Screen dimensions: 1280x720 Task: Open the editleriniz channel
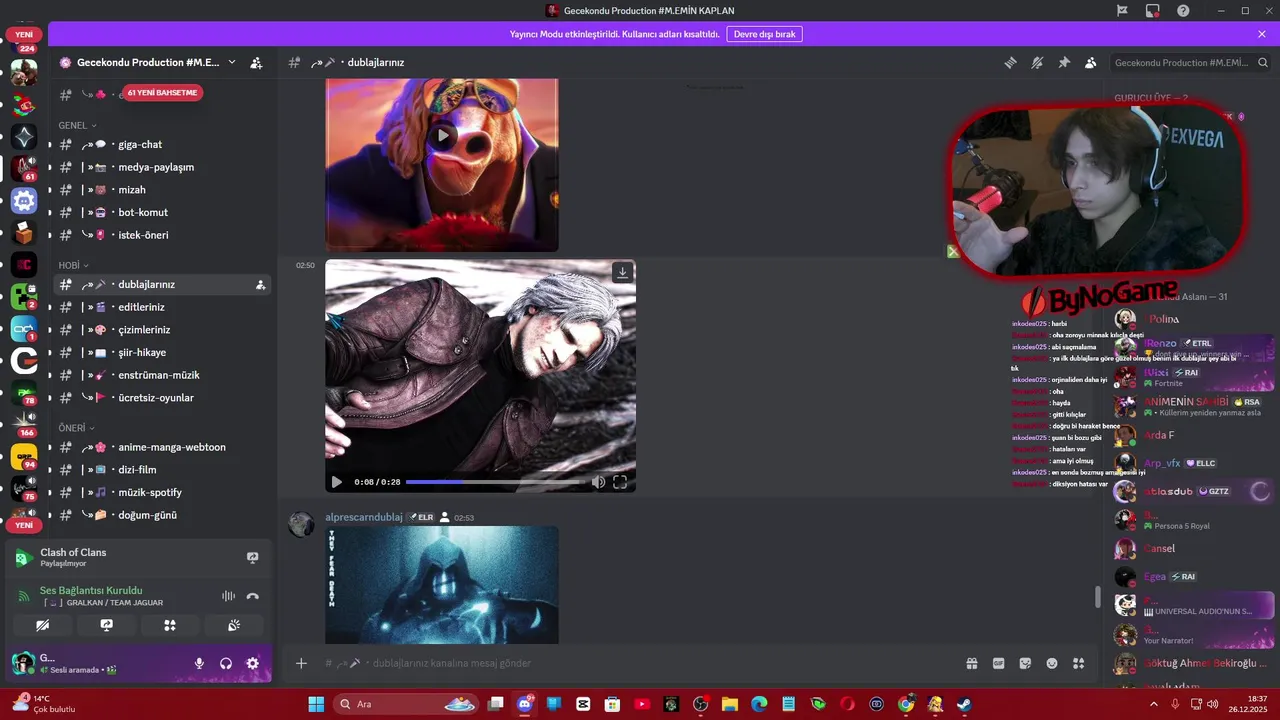point(162,307)
